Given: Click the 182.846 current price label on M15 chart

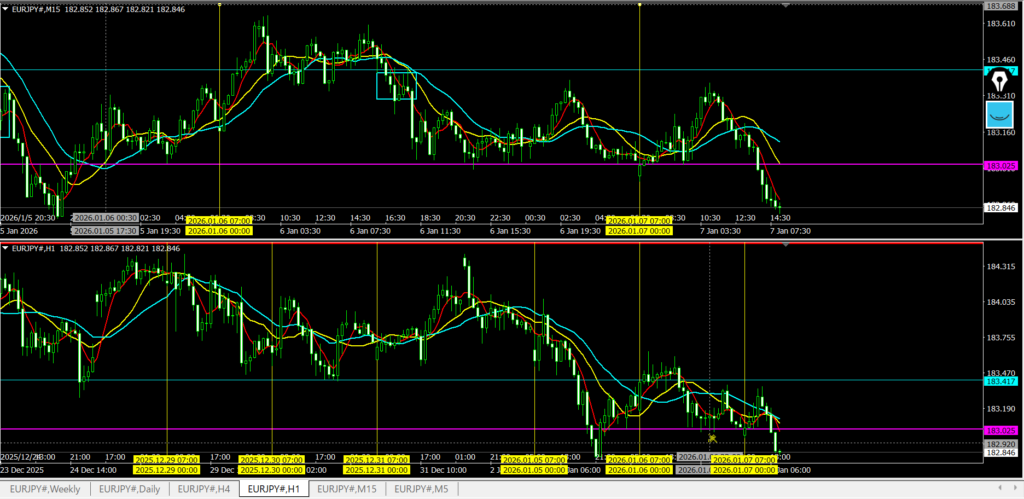Looking at the screenshot, I should coord(1000,207).
